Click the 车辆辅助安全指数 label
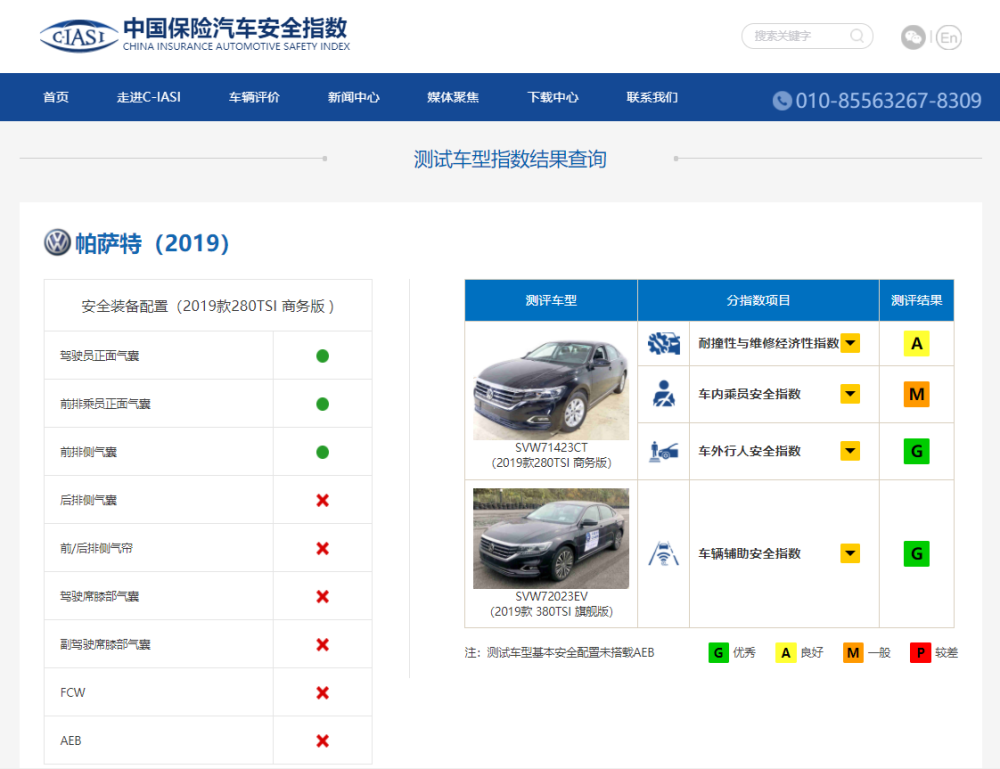 749,553
